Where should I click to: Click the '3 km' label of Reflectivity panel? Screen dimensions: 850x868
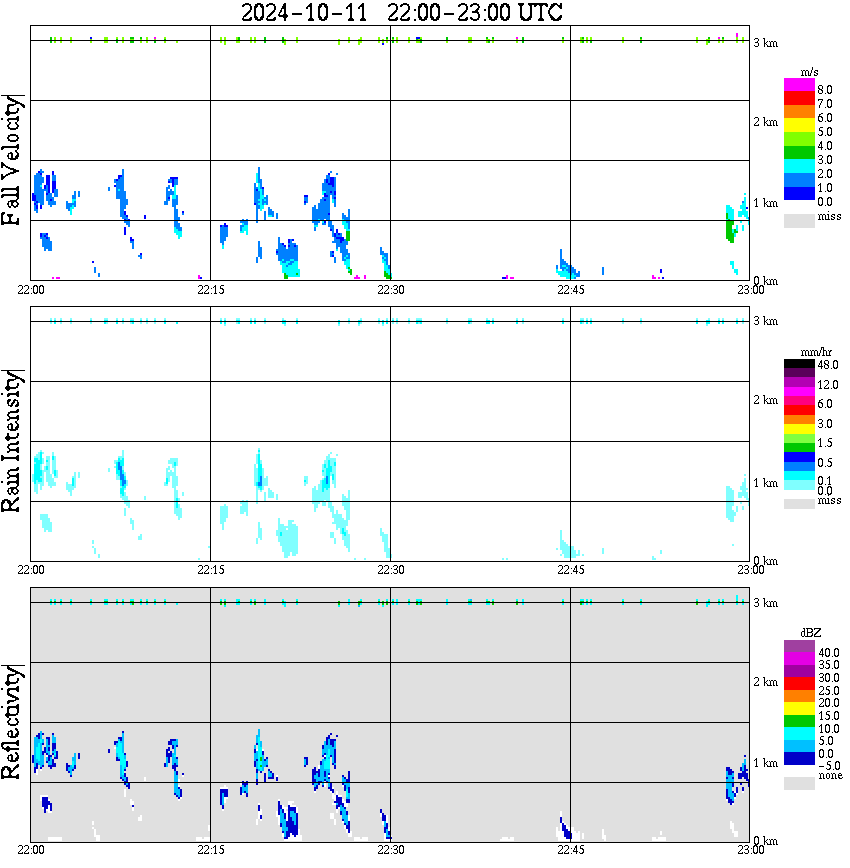(x=766, y=603)
